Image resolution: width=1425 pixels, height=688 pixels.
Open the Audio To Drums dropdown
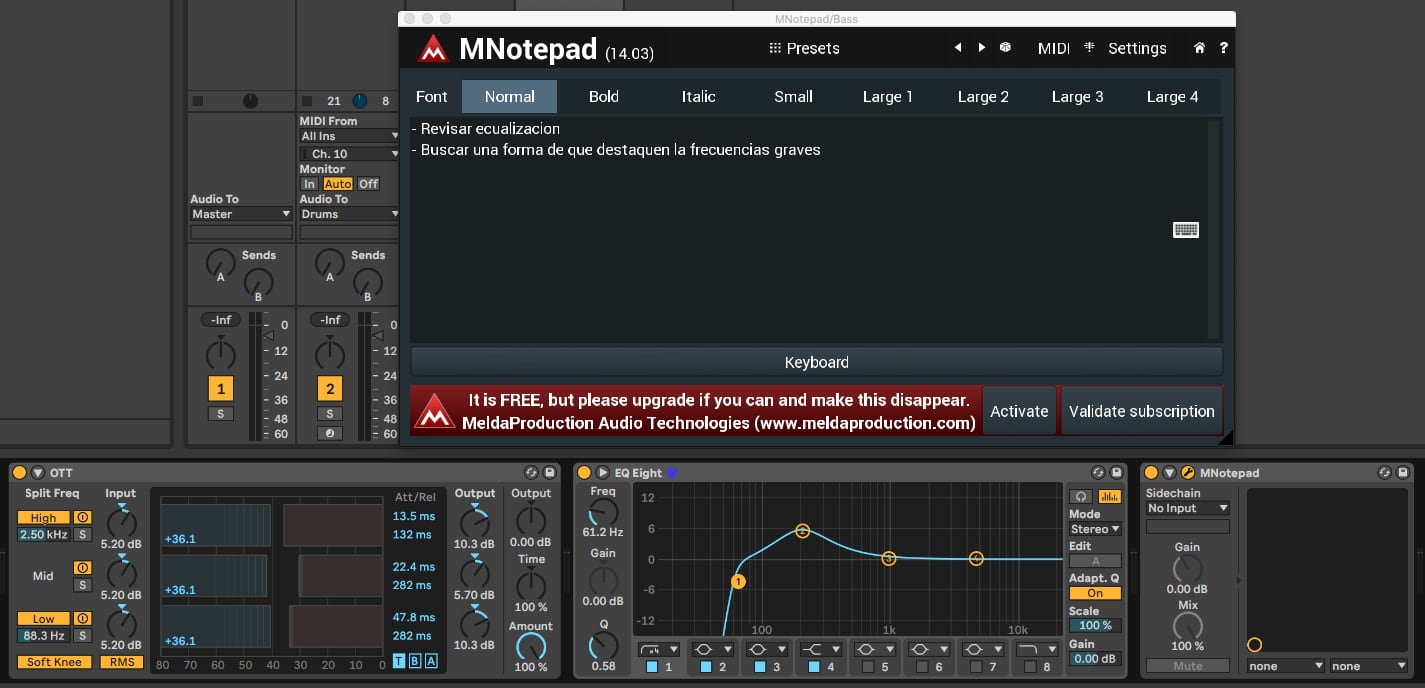(350, 214)
